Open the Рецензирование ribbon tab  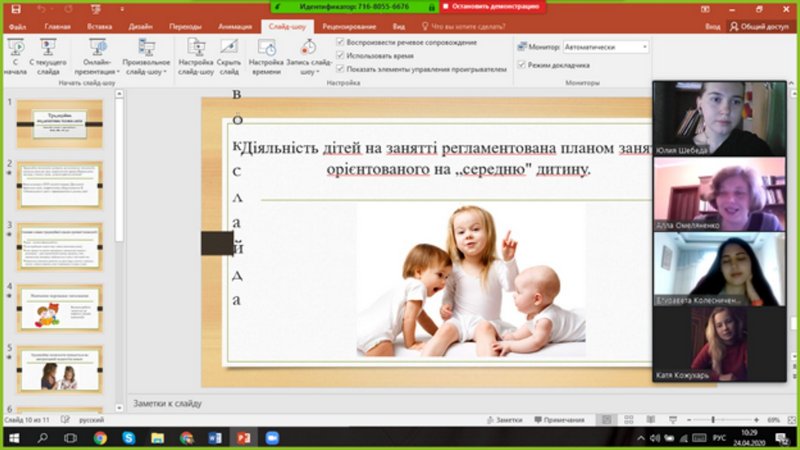(x=350, y=27)
